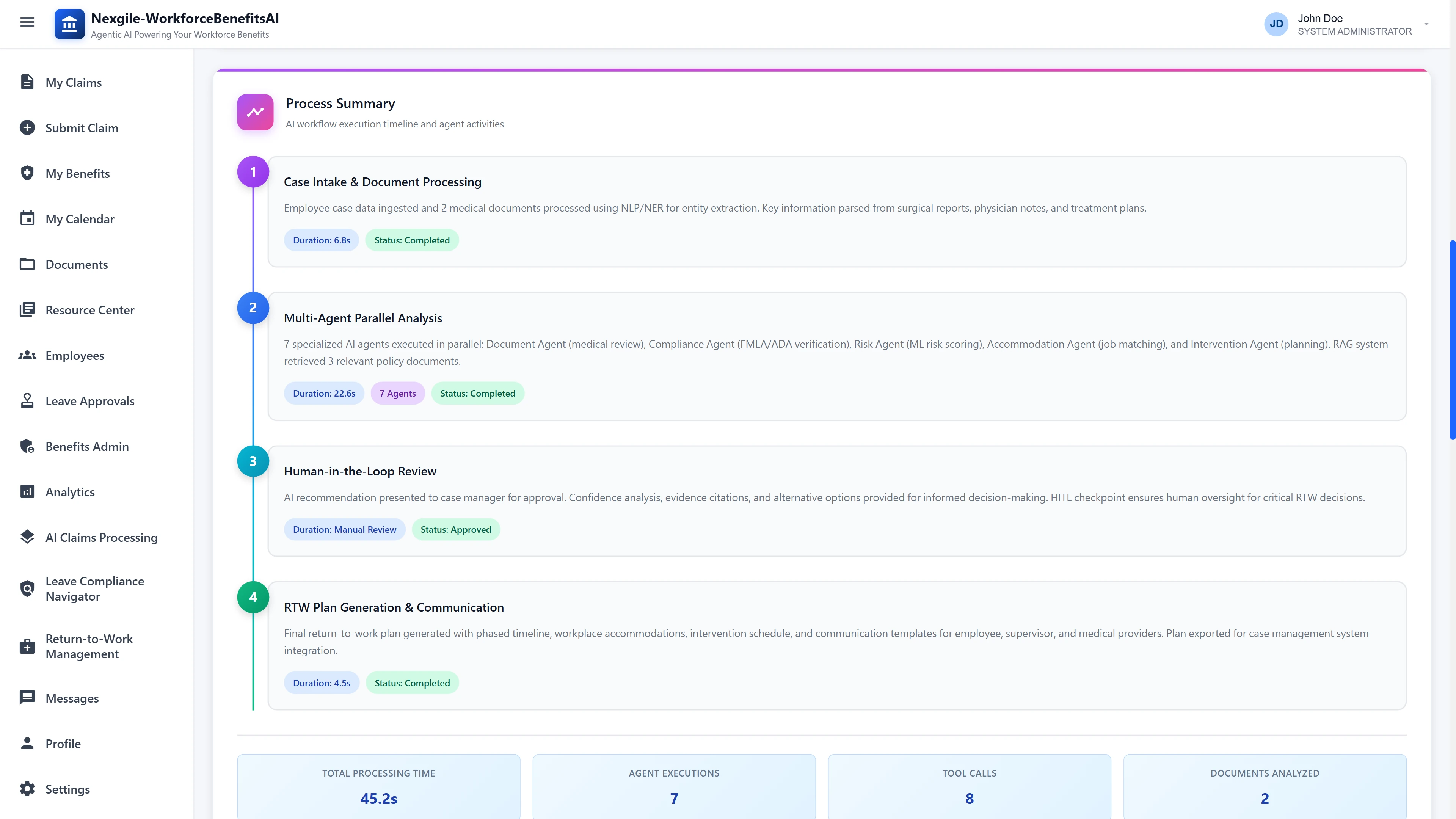The width and height of the screenshot is (1456, 819).
Task: Toggle the sidebar with the hamburger menu
Action: 27,22
